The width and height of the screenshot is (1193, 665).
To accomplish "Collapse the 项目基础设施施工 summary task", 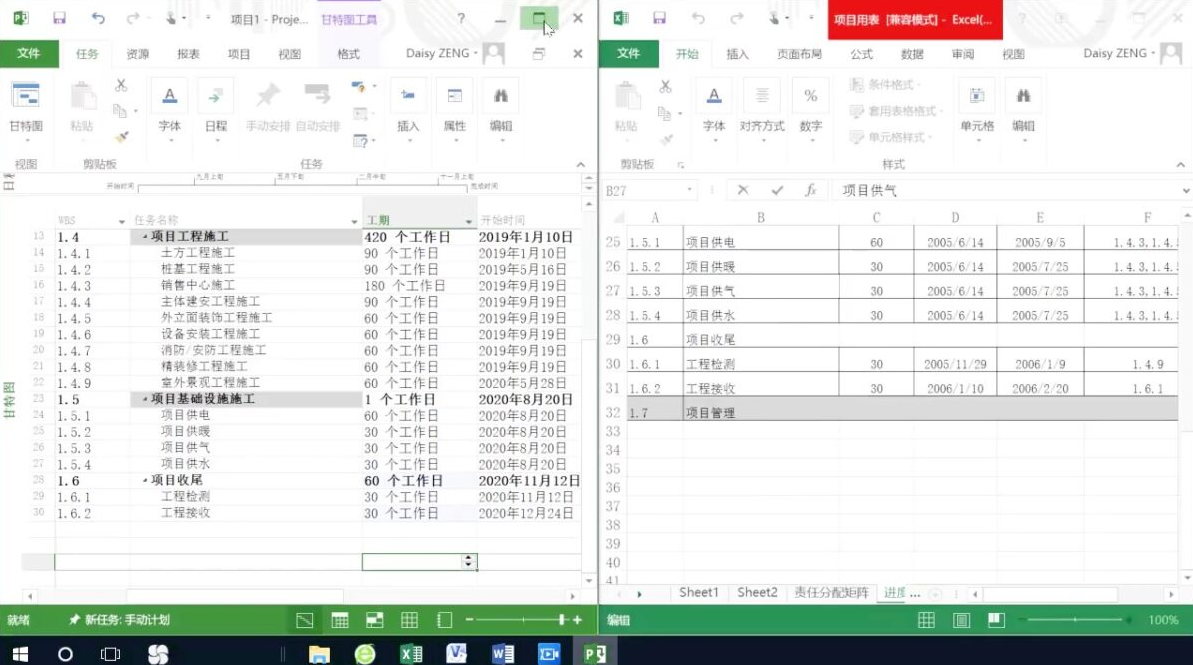I will coord(145,399).
